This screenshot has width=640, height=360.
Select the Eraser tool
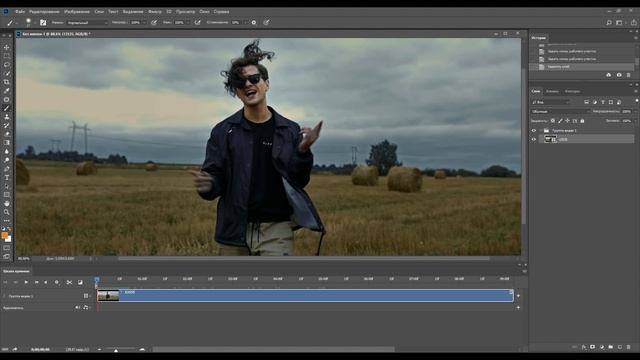click(x=7, y=134)
